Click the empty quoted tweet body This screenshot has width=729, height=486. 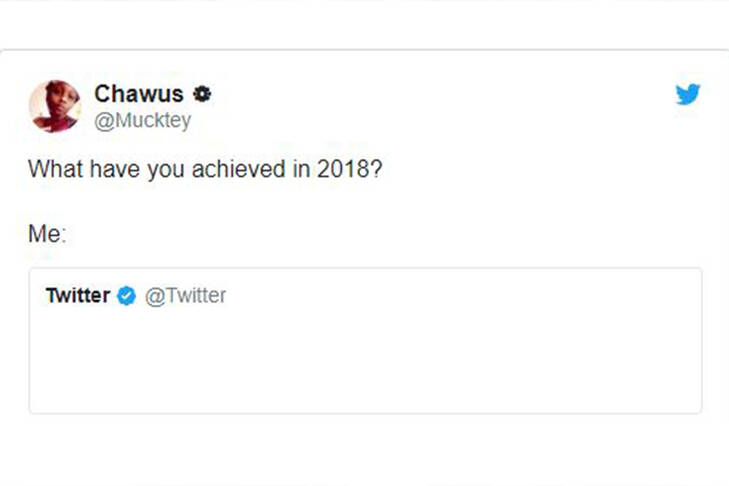click(365, 360)
